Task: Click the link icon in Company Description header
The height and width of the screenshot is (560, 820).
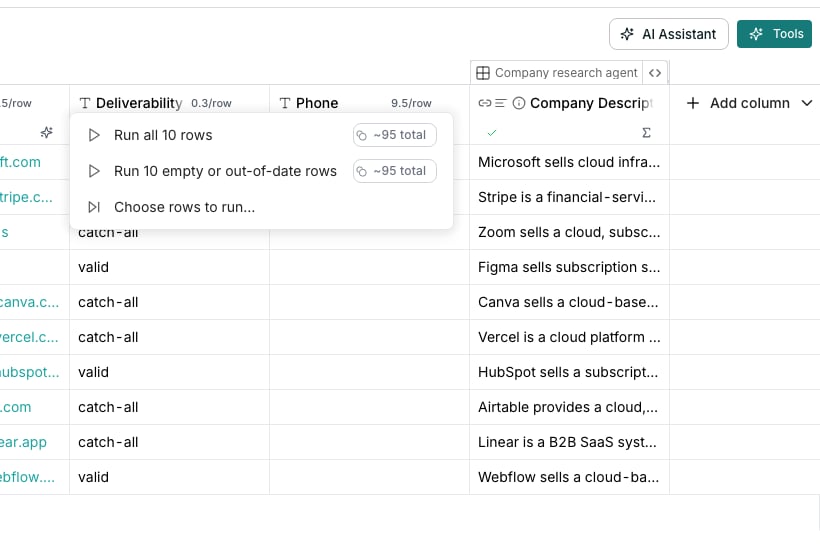Action: pos(485,103)
